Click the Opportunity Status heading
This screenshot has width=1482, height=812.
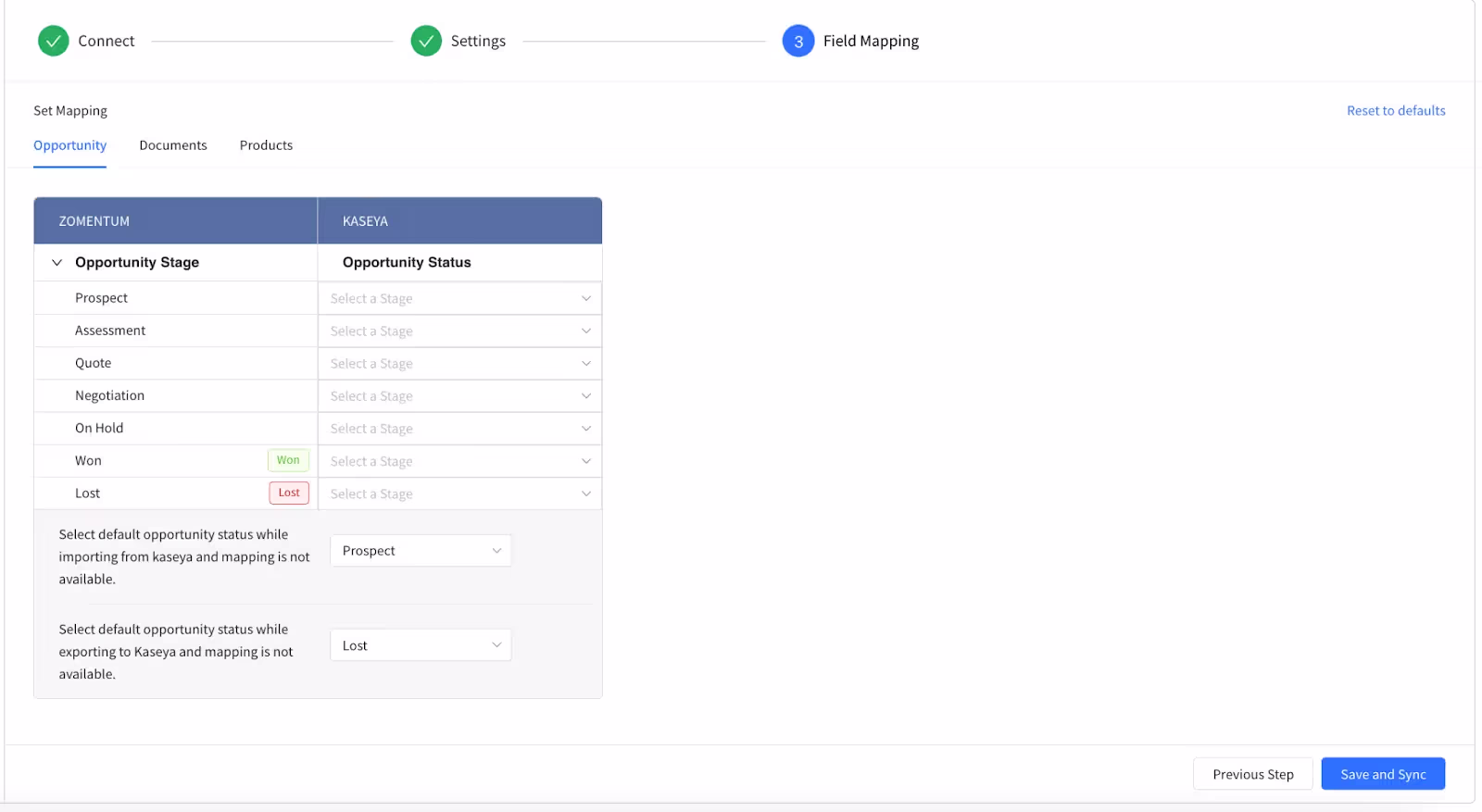(x=407, y=262)
